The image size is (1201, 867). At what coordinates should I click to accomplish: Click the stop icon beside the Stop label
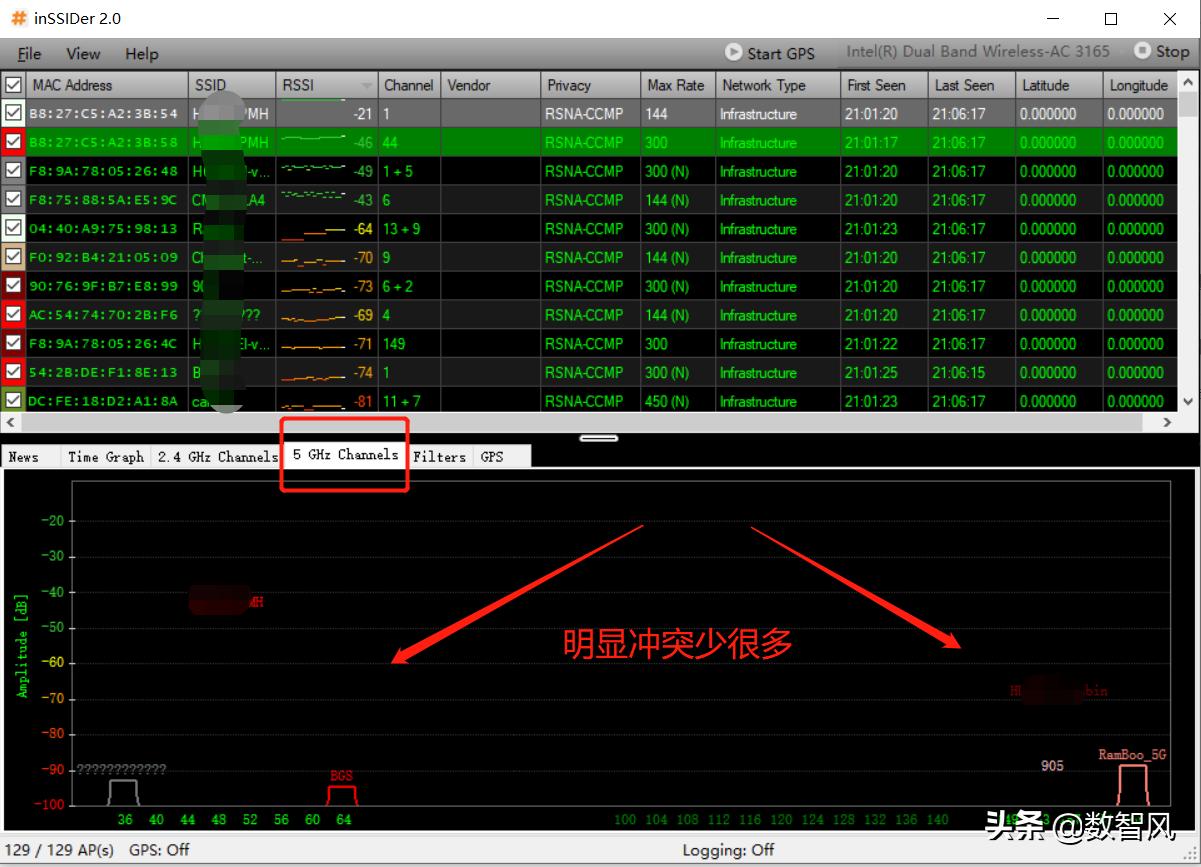tap(1141, 51)
